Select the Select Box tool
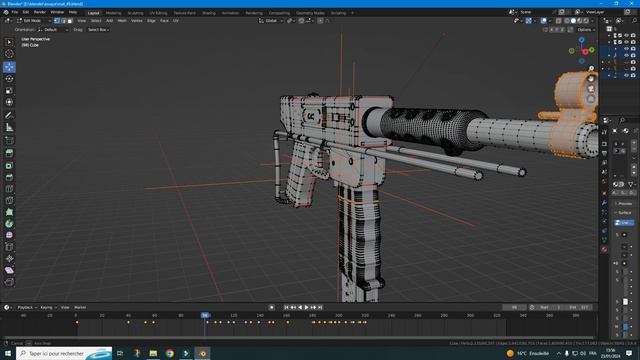The height and width of the screenshot is (360, 640). pyautogui.click(x=9, y=42)
